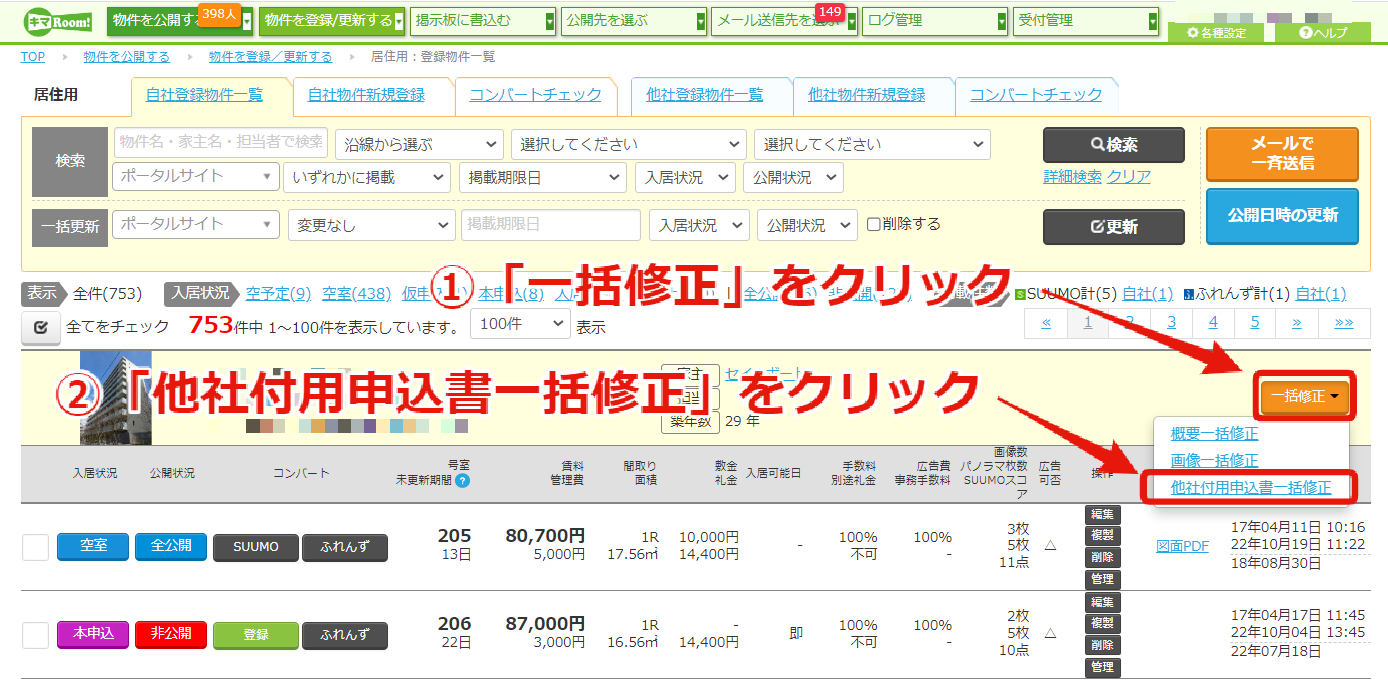This screenshot has width=1388, height=684.
Task: Click メールで一斉送信 orange button
Action: (1282, 153)
